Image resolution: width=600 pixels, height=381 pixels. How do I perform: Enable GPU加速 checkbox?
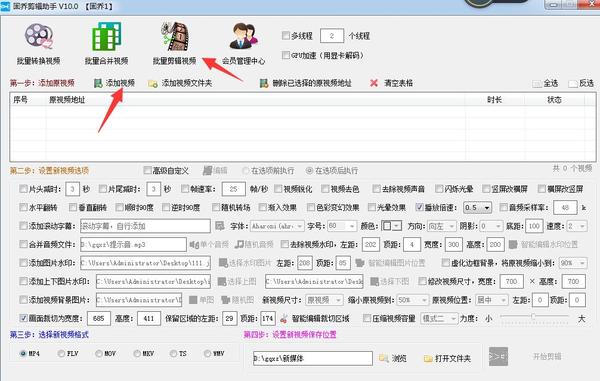(x=286, y=55)
